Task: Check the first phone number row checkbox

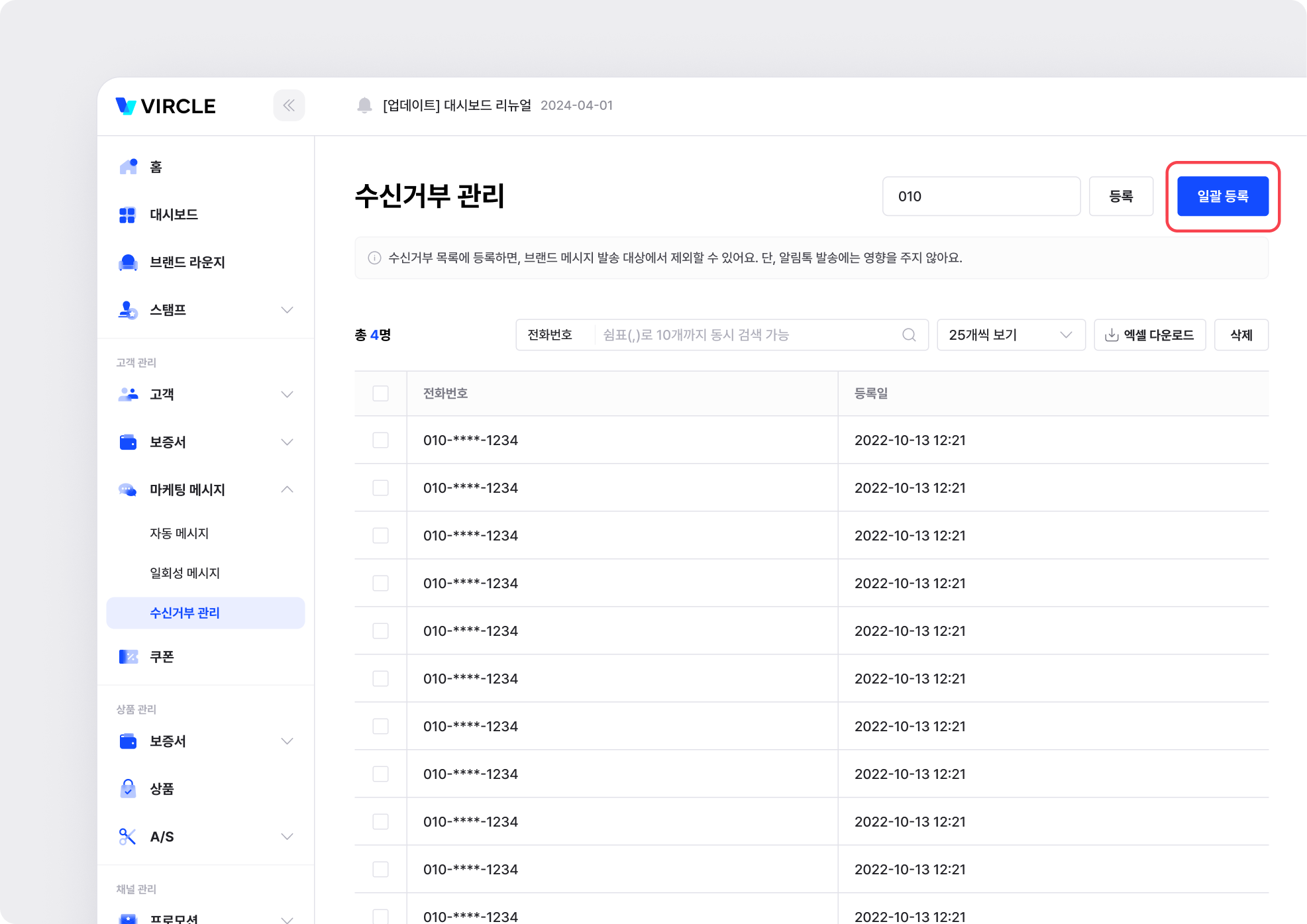Action: 380,440
